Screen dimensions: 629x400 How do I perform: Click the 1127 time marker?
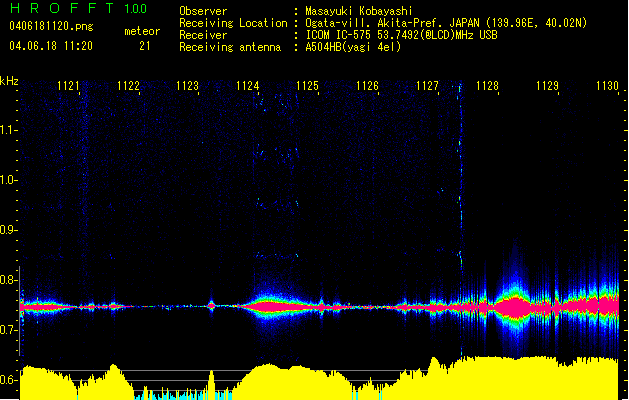(427, 85)
